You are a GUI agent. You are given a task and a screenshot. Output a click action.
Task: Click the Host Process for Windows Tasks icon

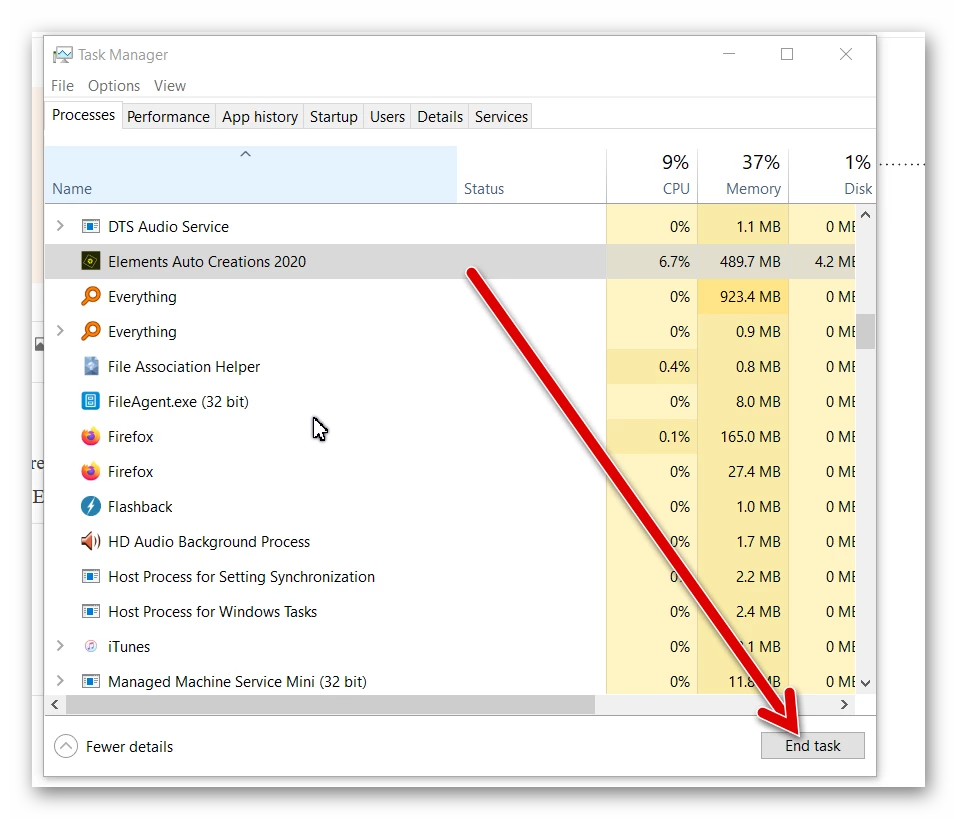tap(91, 611)
